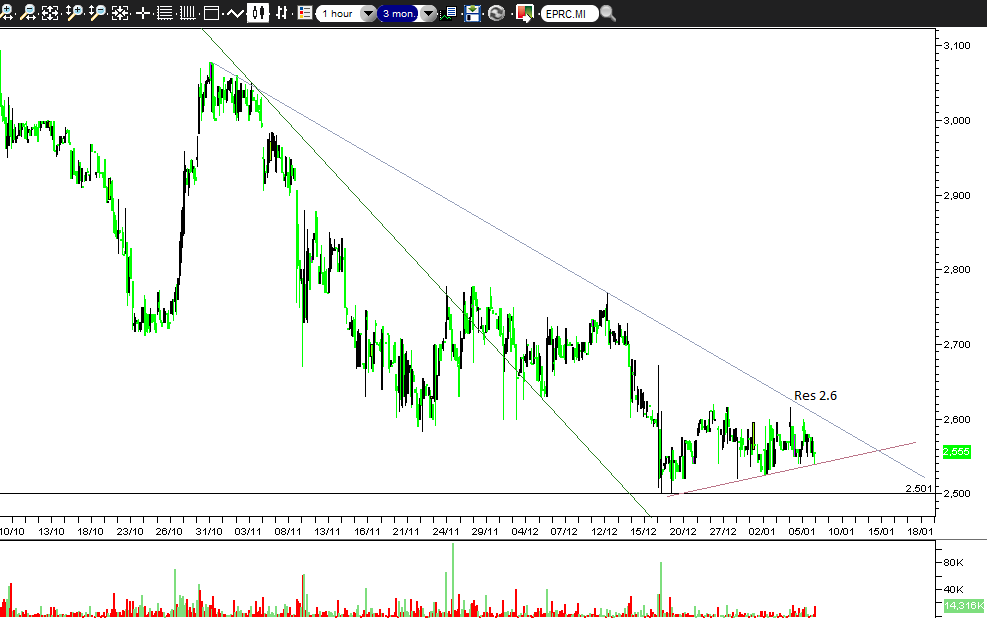Viewport: 988px width, 618px height.
Task: Click the 2,555 current price tag
Action: (956, 452)
